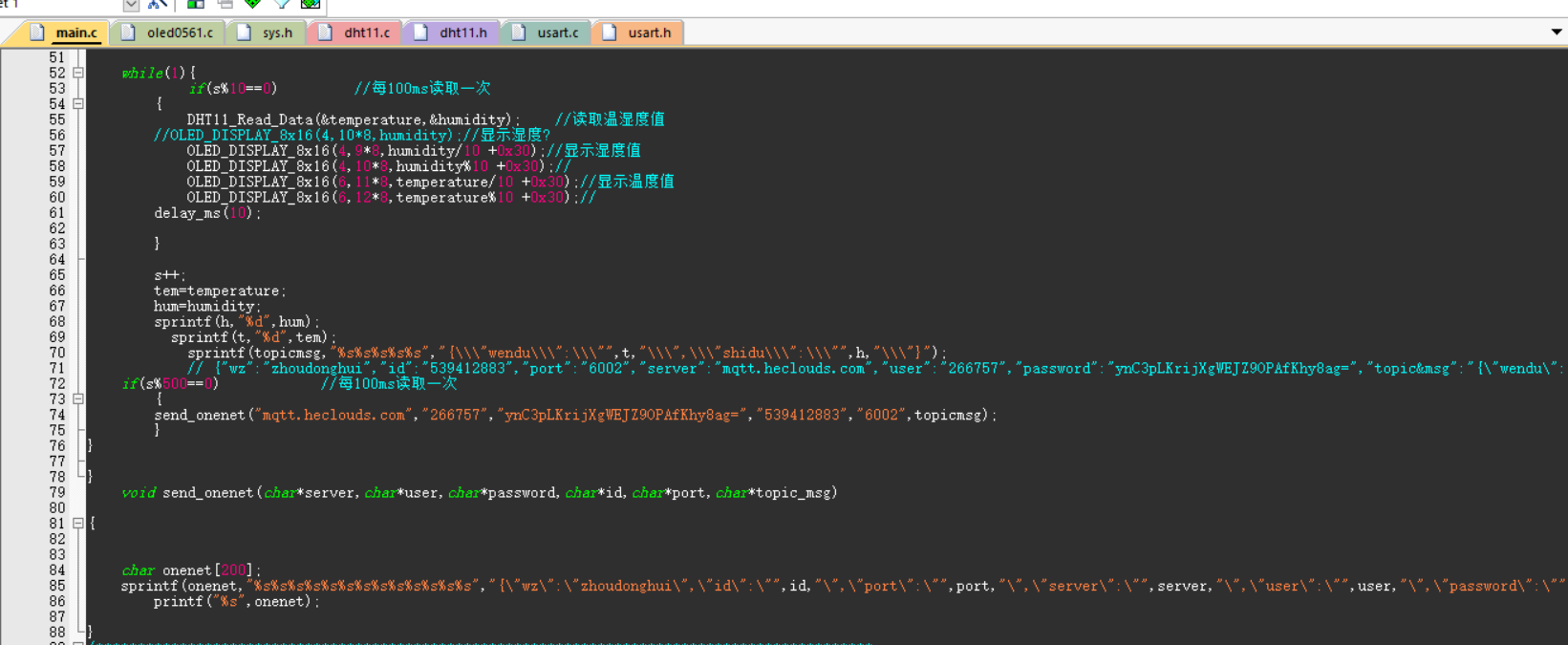The image size is (1568, 645).
Task: Click the if(s%500==0) condition
Action: tap(170, 383)
